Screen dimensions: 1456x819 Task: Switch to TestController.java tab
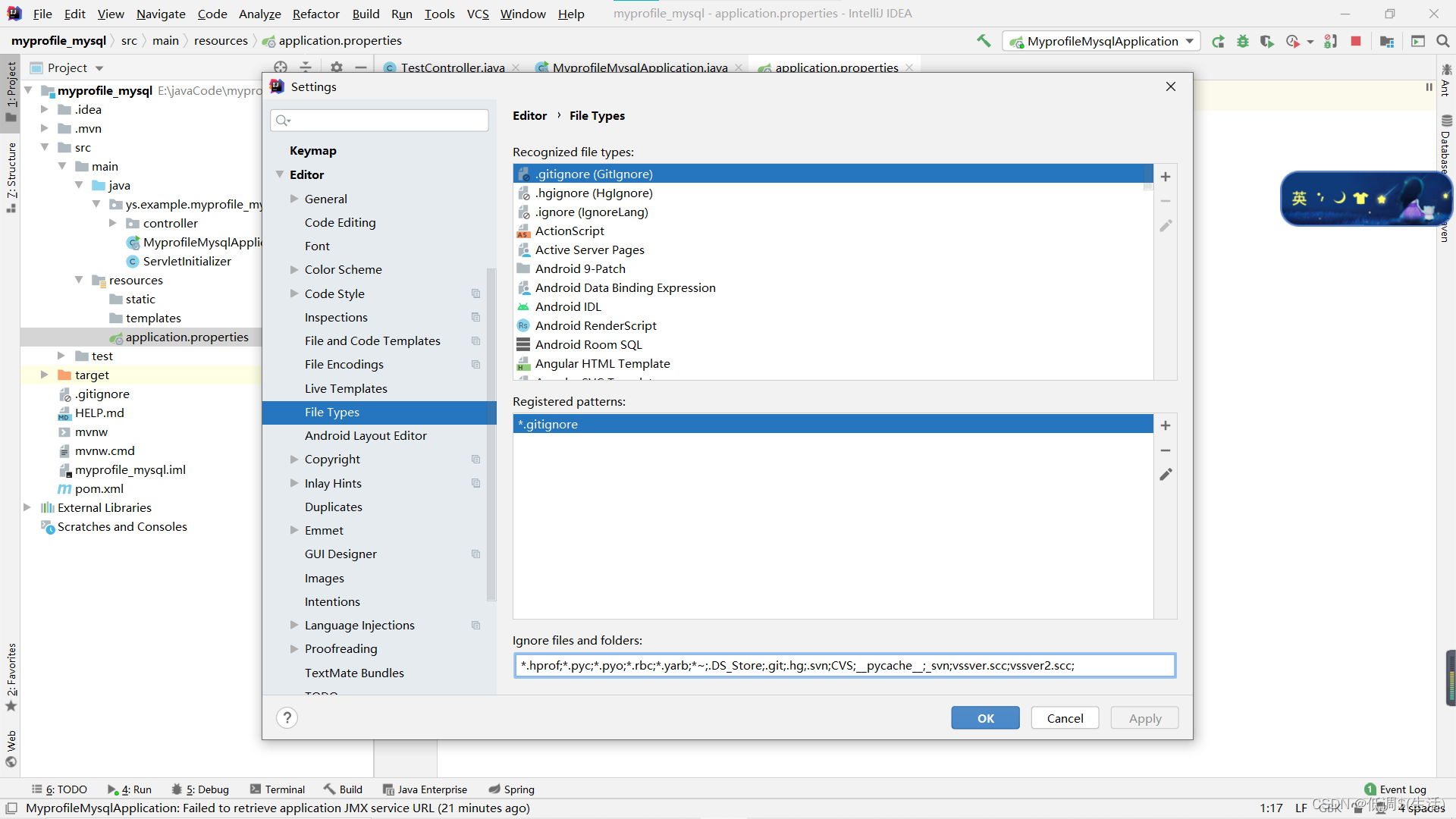(x=452, y=67)
